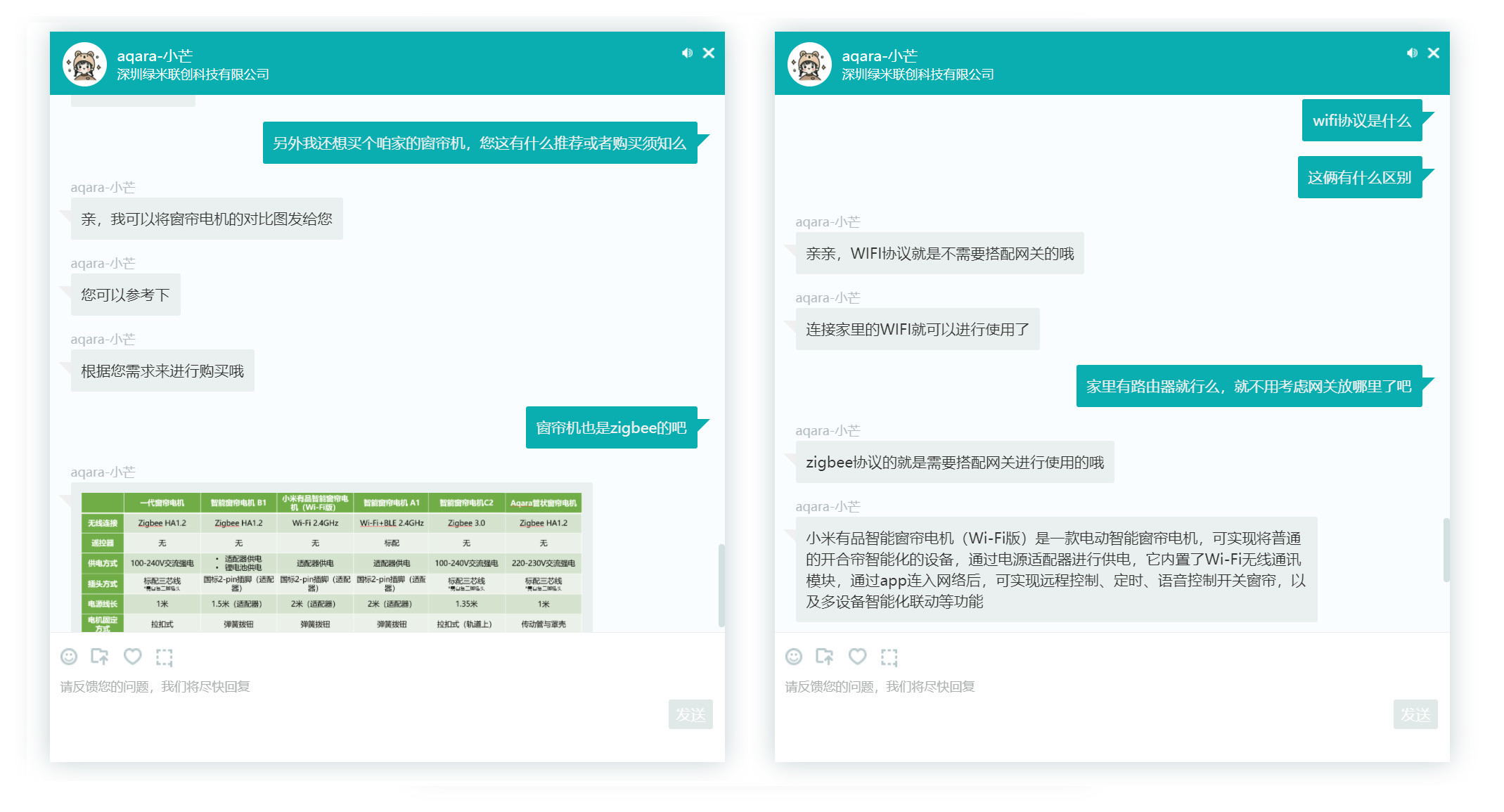Open emoji picker in left chat window
The width and height of the screenshot is (1504, 812).
[x=69, y=657]
